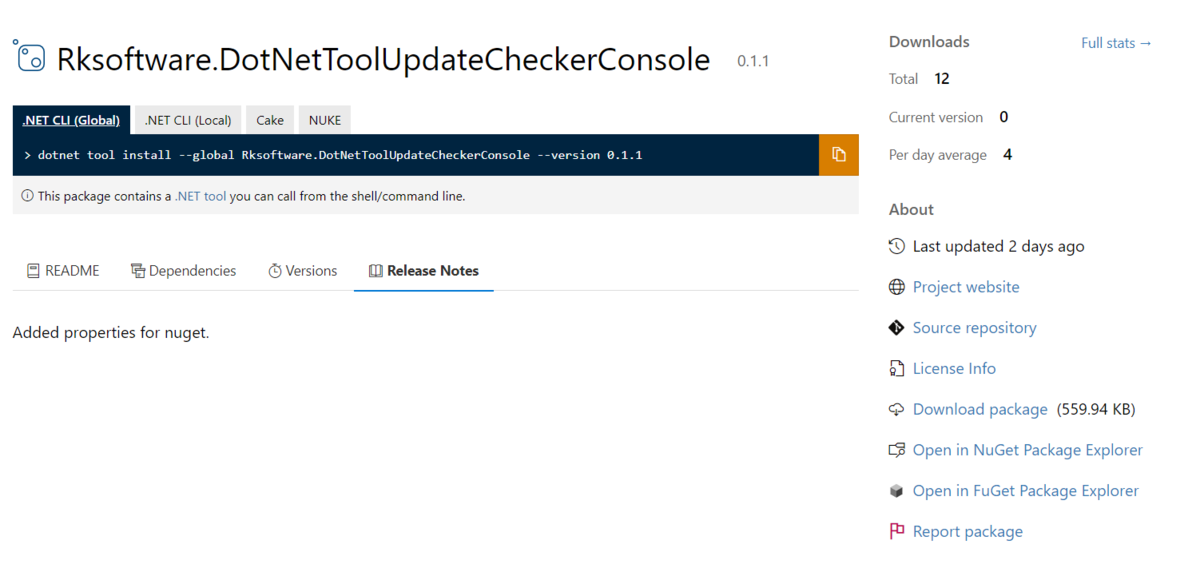Select the .NET CLI (Global) tab
Viewport: 1200px width, 564px height.
point(71,120)
